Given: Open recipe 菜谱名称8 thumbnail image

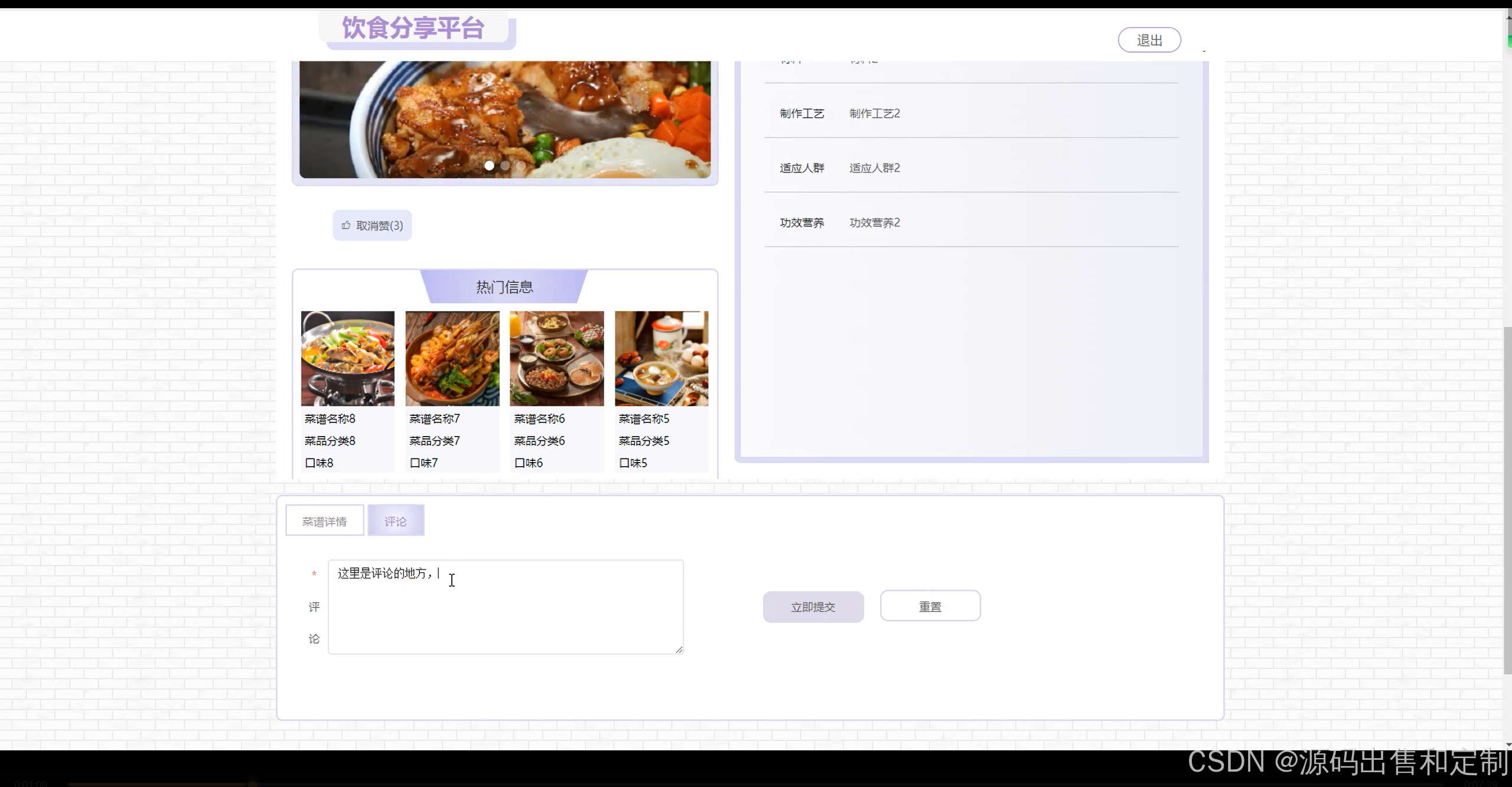Looking at the screenshot, I should click(348, 358).
